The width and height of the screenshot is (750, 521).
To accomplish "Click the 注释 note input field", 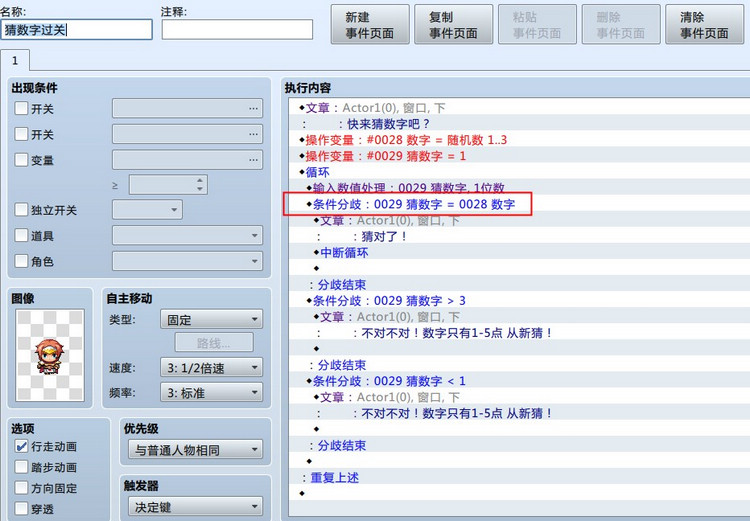I will (237, 30).
